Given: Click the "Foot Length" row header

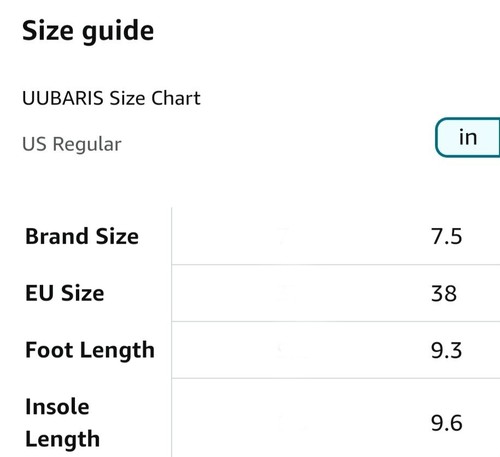Looking at the screenshot, I should (90, 350).
